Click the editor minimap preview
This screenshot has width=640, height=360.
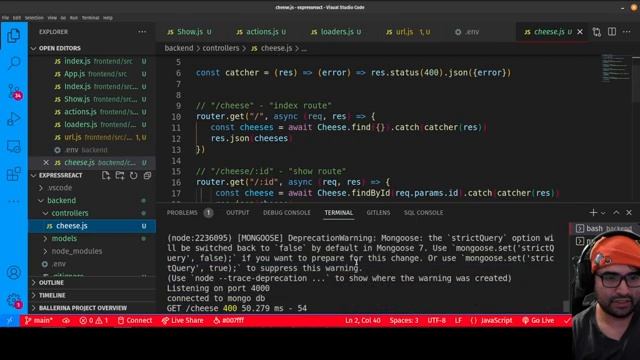pyautogui.click(x=616, y=67)
